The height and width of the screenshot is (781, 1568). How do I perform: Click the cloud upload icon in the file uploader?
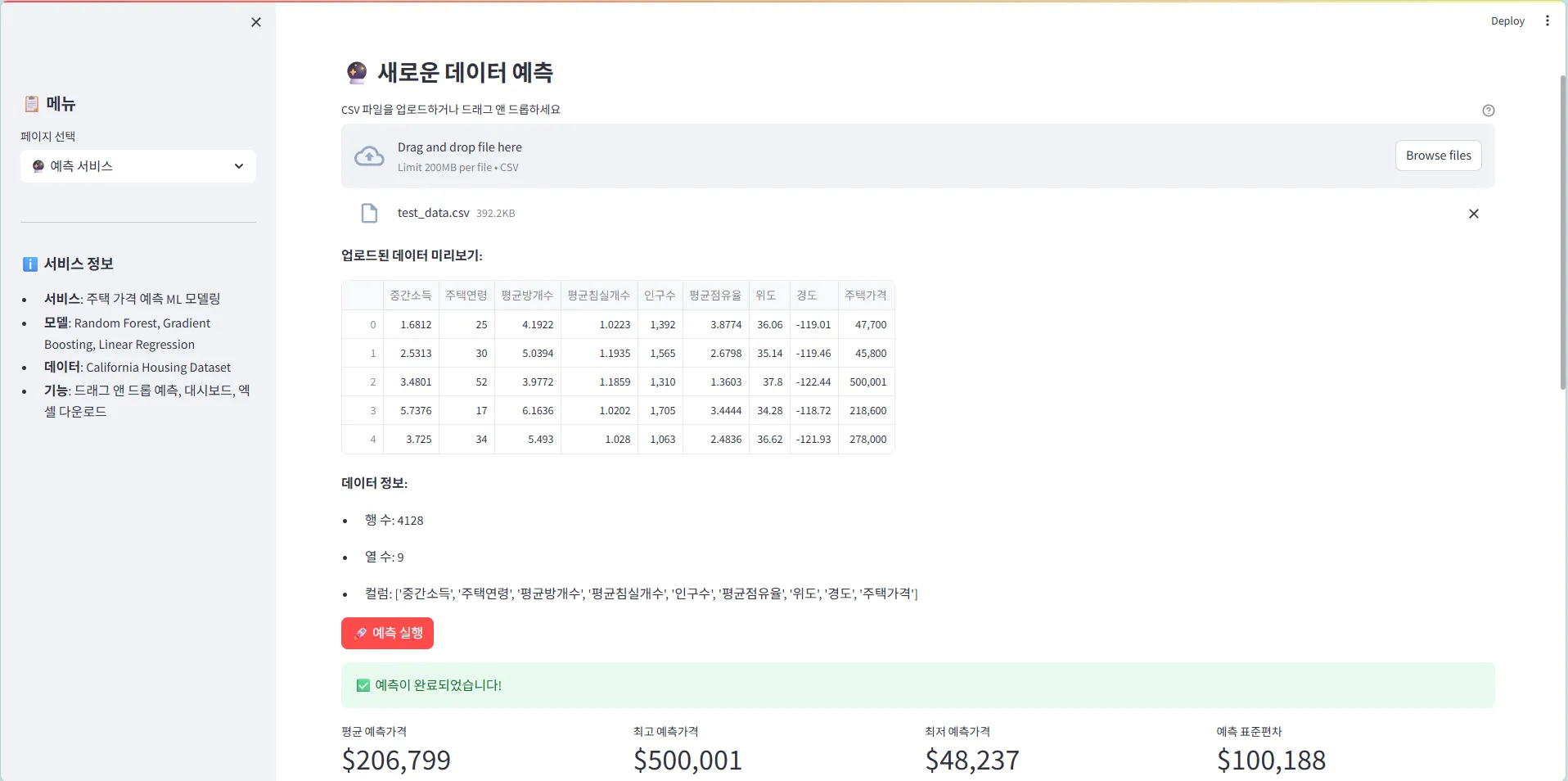coord(369,156)
